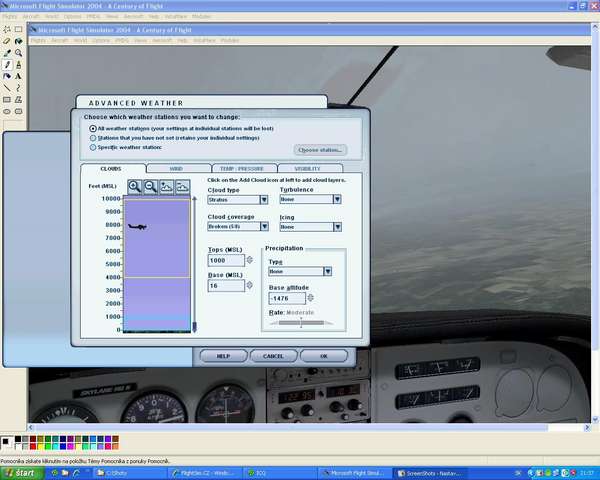Select the Airbrush tool in Paint
Image resolution: width=600 pixels, height=480 pixels.
pyautogui.click(x=7, y=76)
